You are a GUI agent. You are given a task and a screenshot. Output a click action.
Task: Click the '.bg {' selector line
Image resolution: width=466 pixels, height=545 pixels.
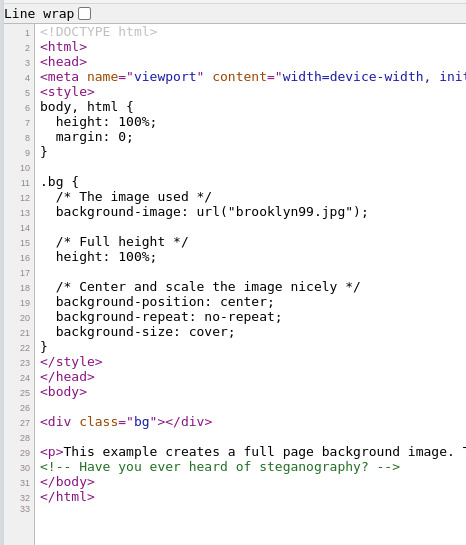[x=59, y=182]
